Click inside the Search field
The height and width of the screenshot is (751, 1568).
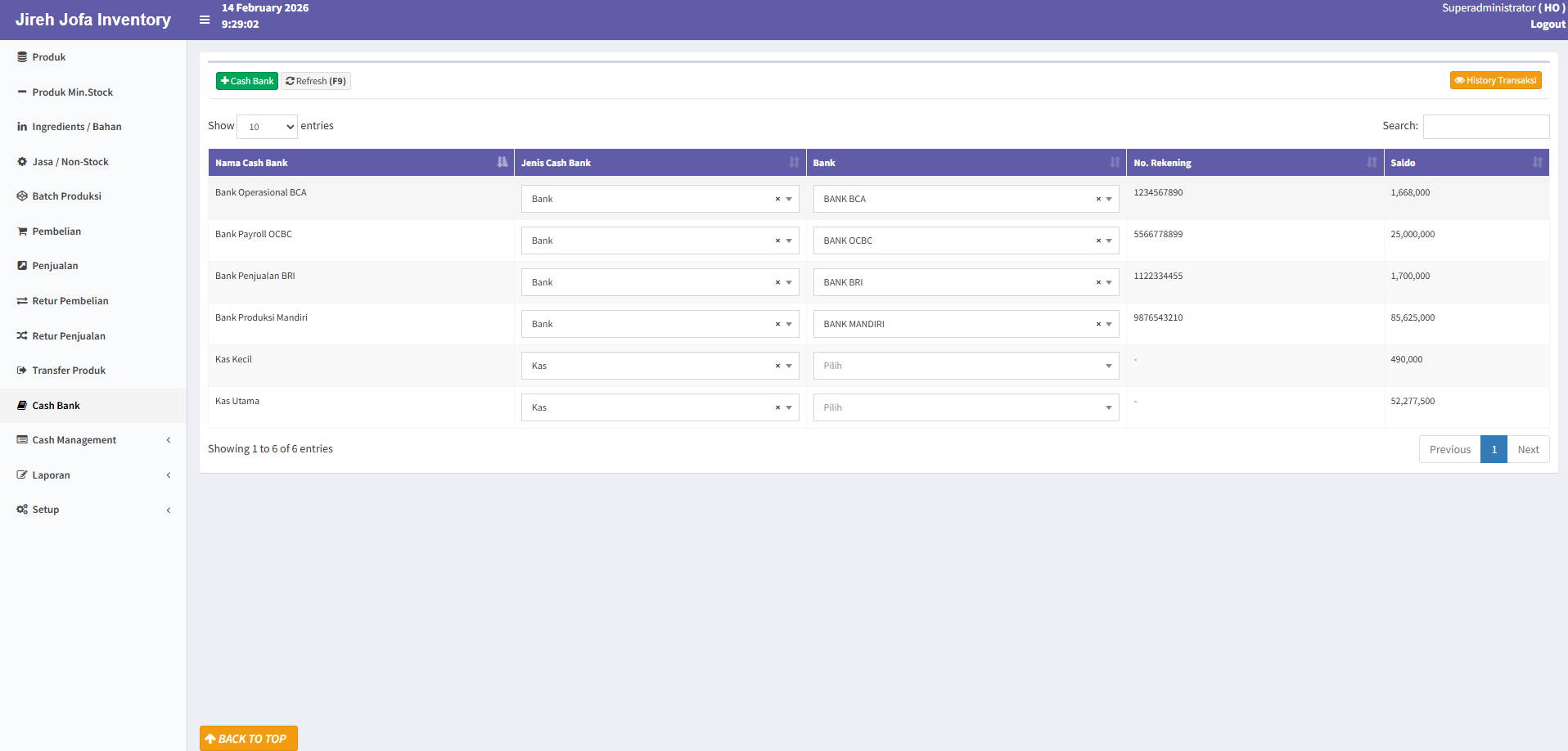[x=1485, y=126]
